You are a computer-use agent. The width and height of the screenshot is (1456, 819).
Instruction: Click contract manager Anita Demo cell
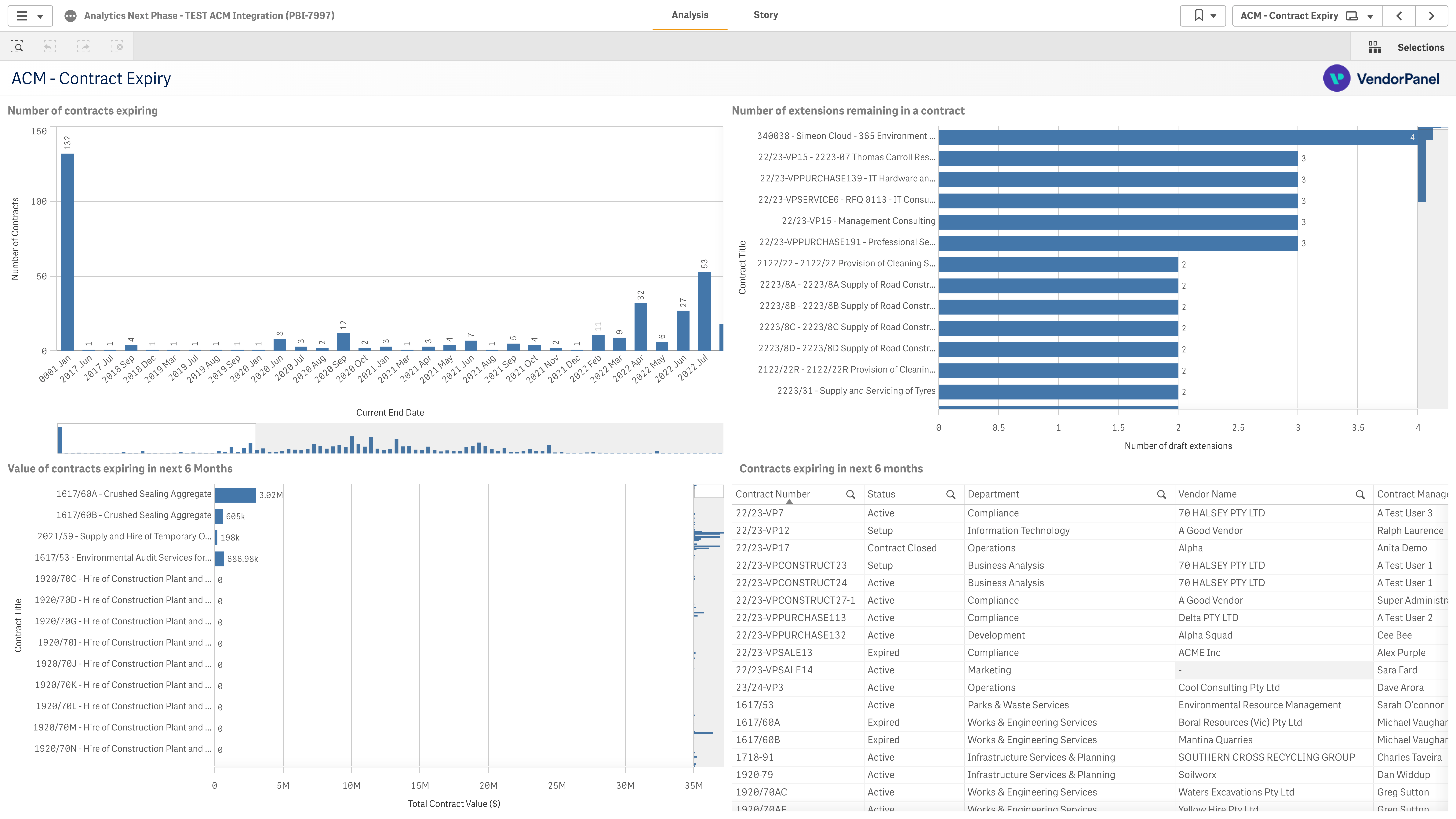pos(1411,548)
